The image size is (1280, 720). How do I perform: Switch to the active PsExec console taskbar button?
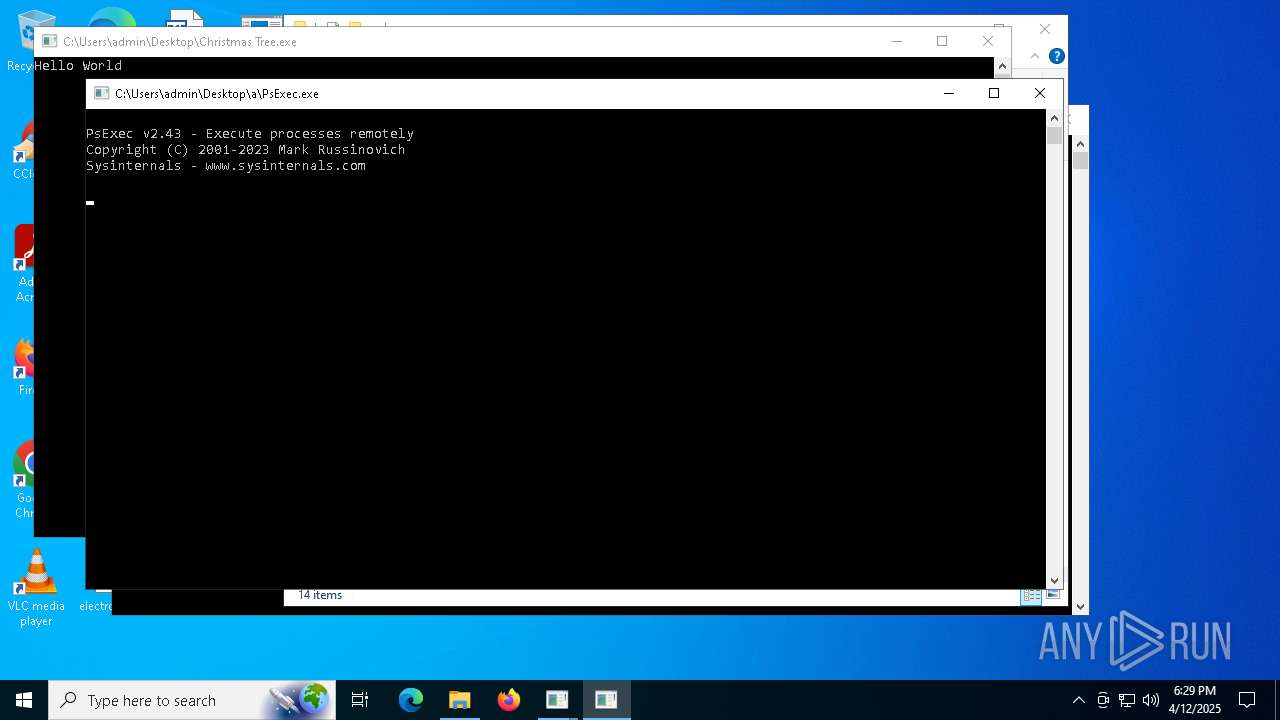pos(606,700)
